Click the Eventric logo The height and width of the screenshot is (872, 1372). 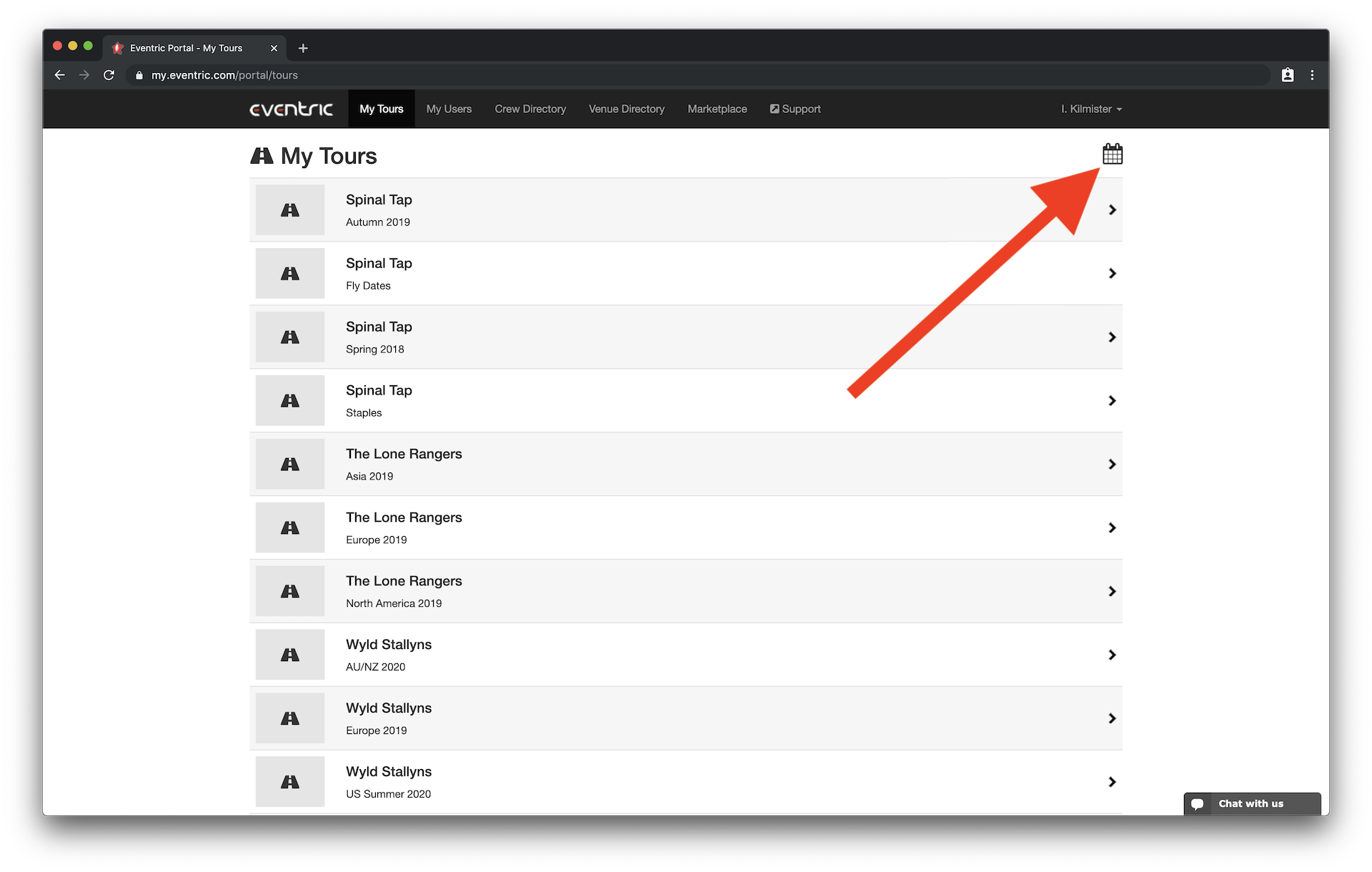[x=291, y=109]
